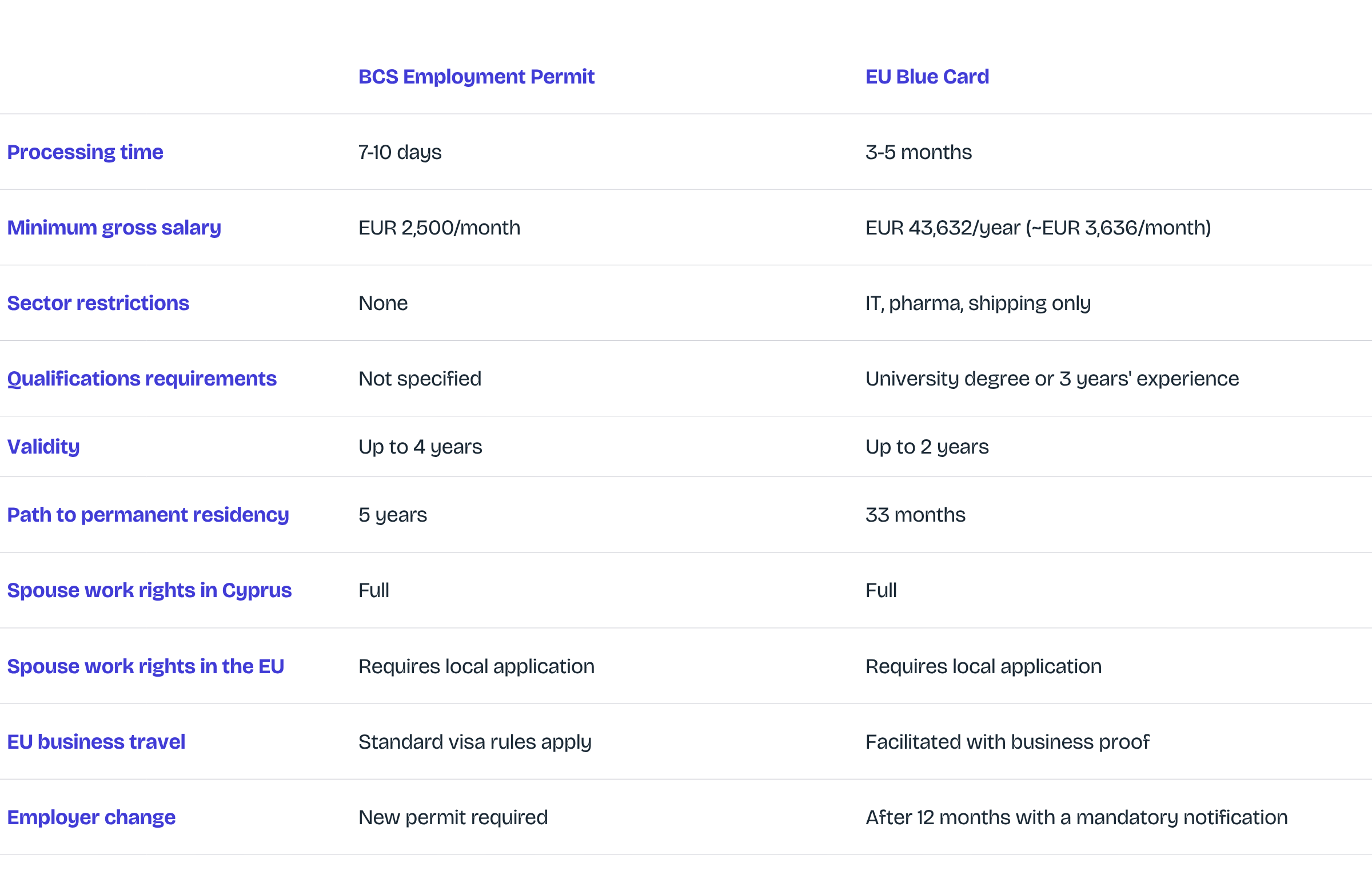Screen dimensions: 1372x894
Task: Select the BCS Employment Permit column header
Action: point(476,77)
